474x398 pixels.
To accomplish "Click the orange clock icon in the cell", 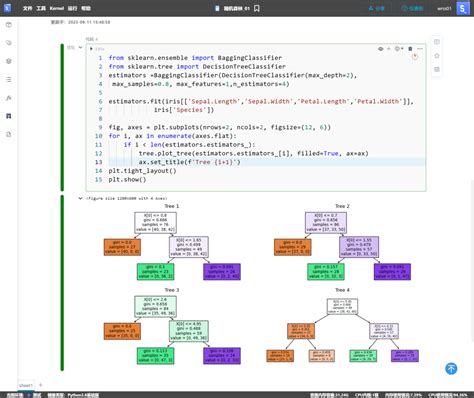I will [x=415, y=57].
